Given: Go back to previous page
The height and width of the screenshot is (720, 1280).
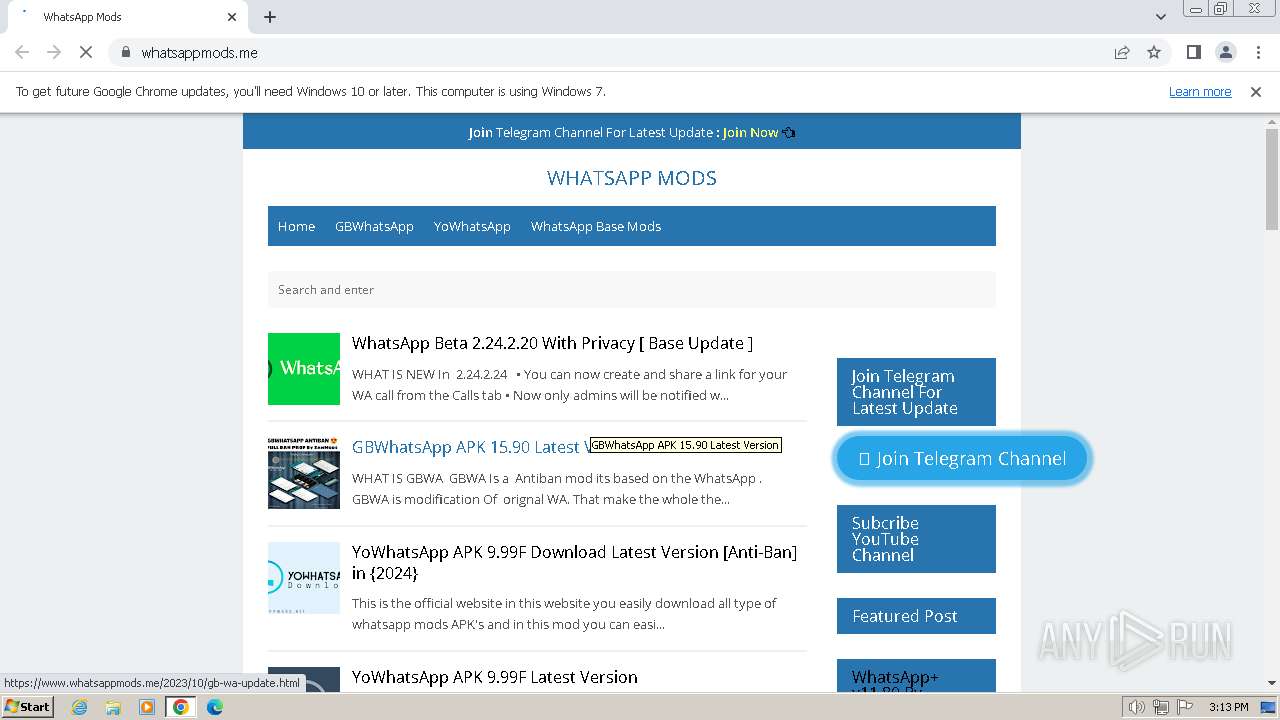Looking at the screenshot, I should click(x=22, y=52).
